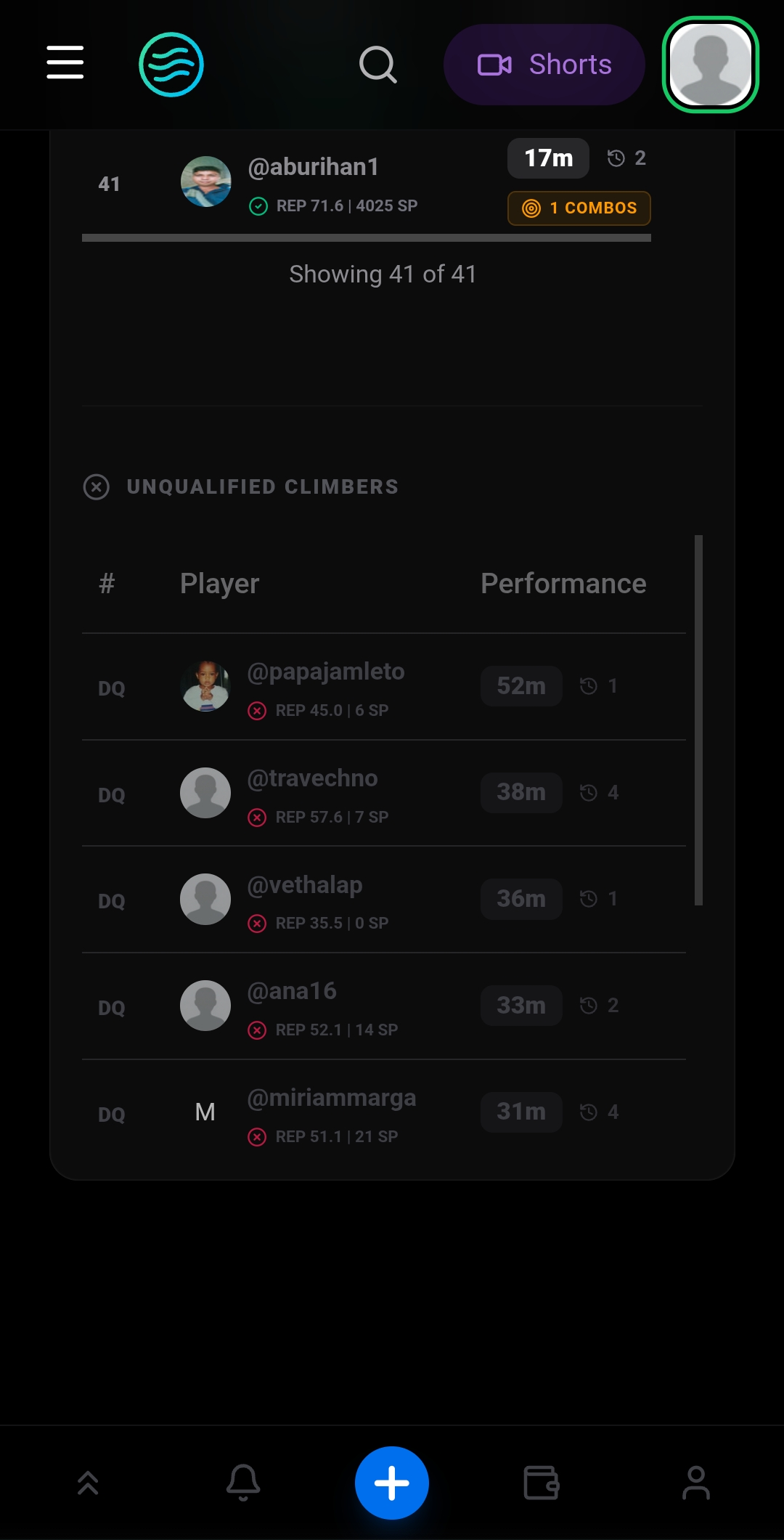Tap the double chevron up icon
The image size is (784, 1540).
(x=88, y=1483)
